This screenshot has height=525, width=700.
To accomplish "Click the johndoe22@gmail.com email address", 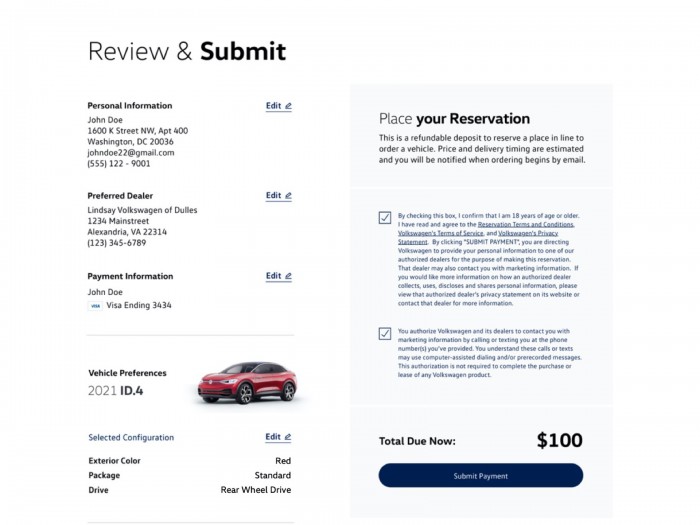I will tap(131, 153).
